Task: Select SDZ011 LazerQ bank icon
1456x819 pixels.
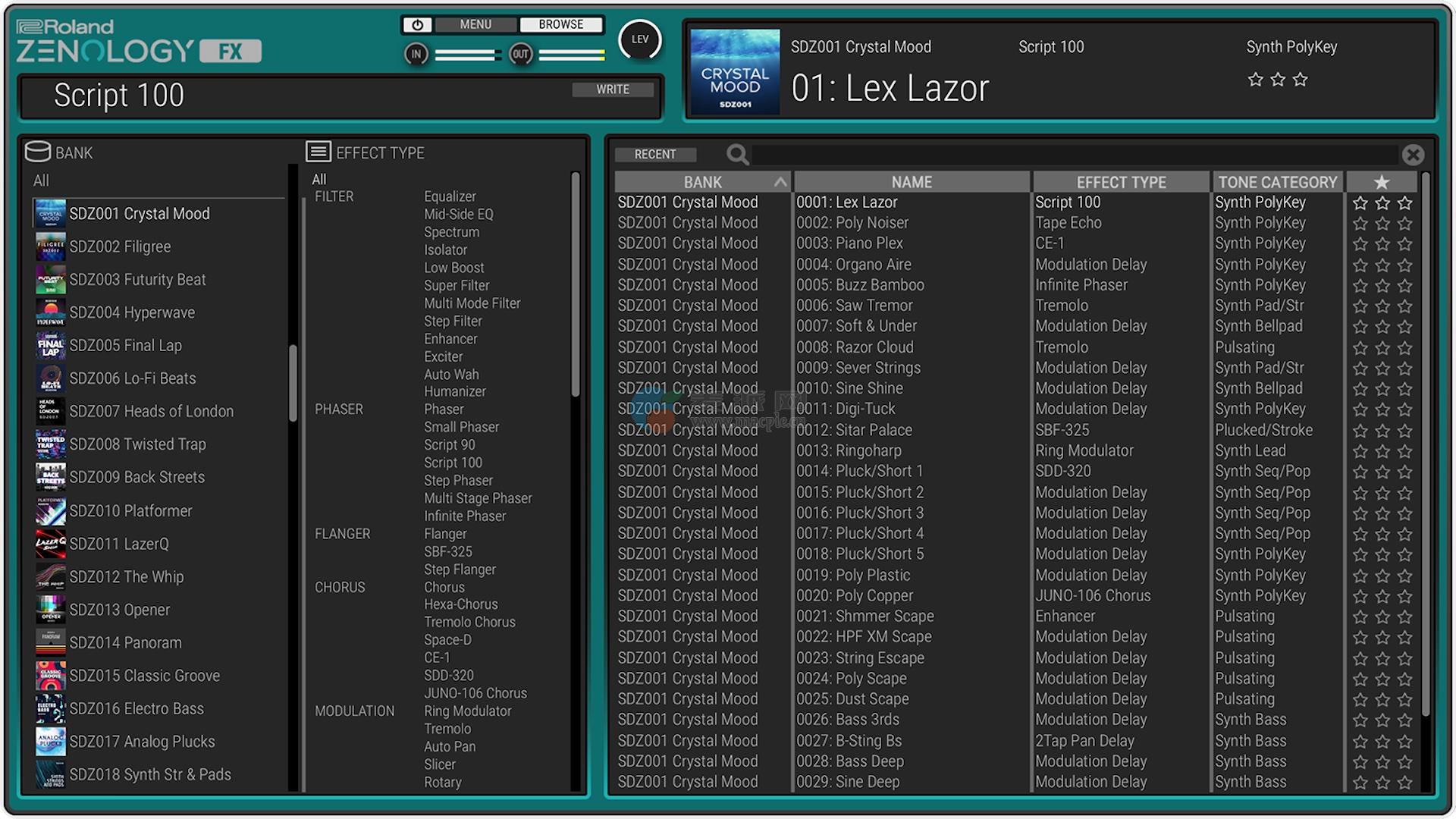Action: click(x=51, y=544)
